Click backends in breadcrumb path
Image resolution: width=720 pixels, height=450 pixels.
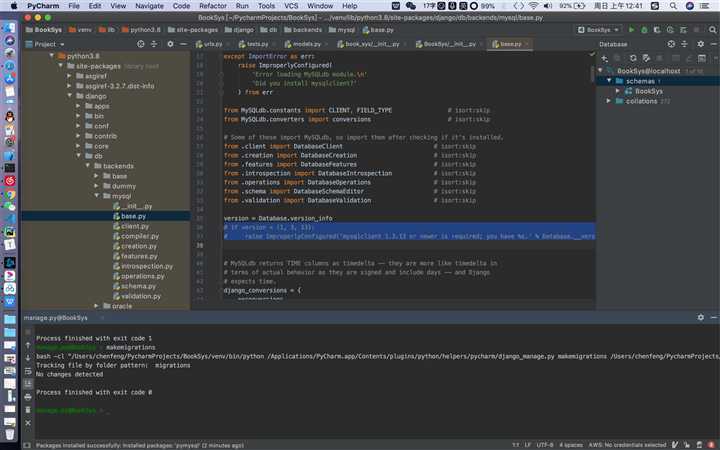coord(303,30)
